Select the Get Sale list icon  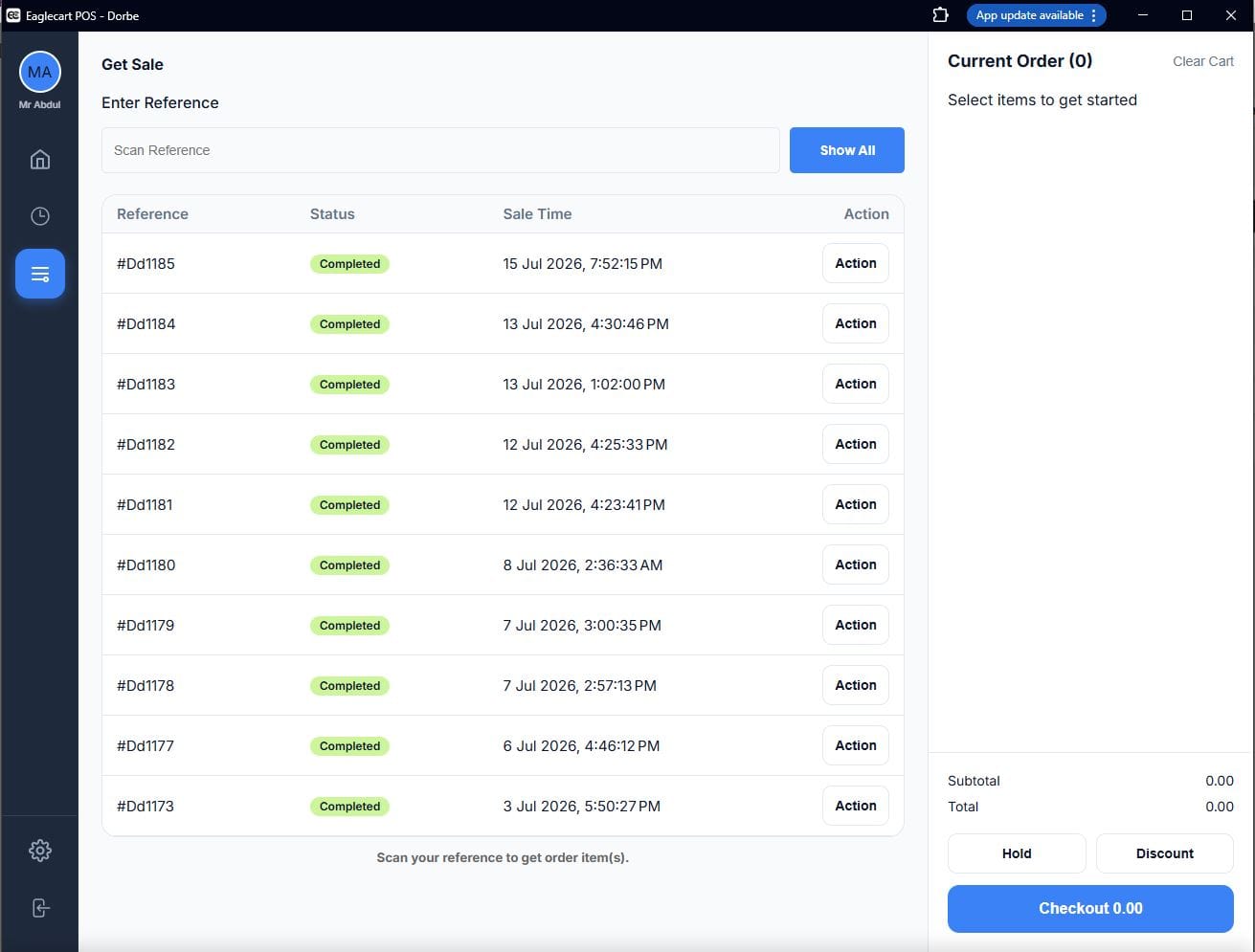(40, 274)
